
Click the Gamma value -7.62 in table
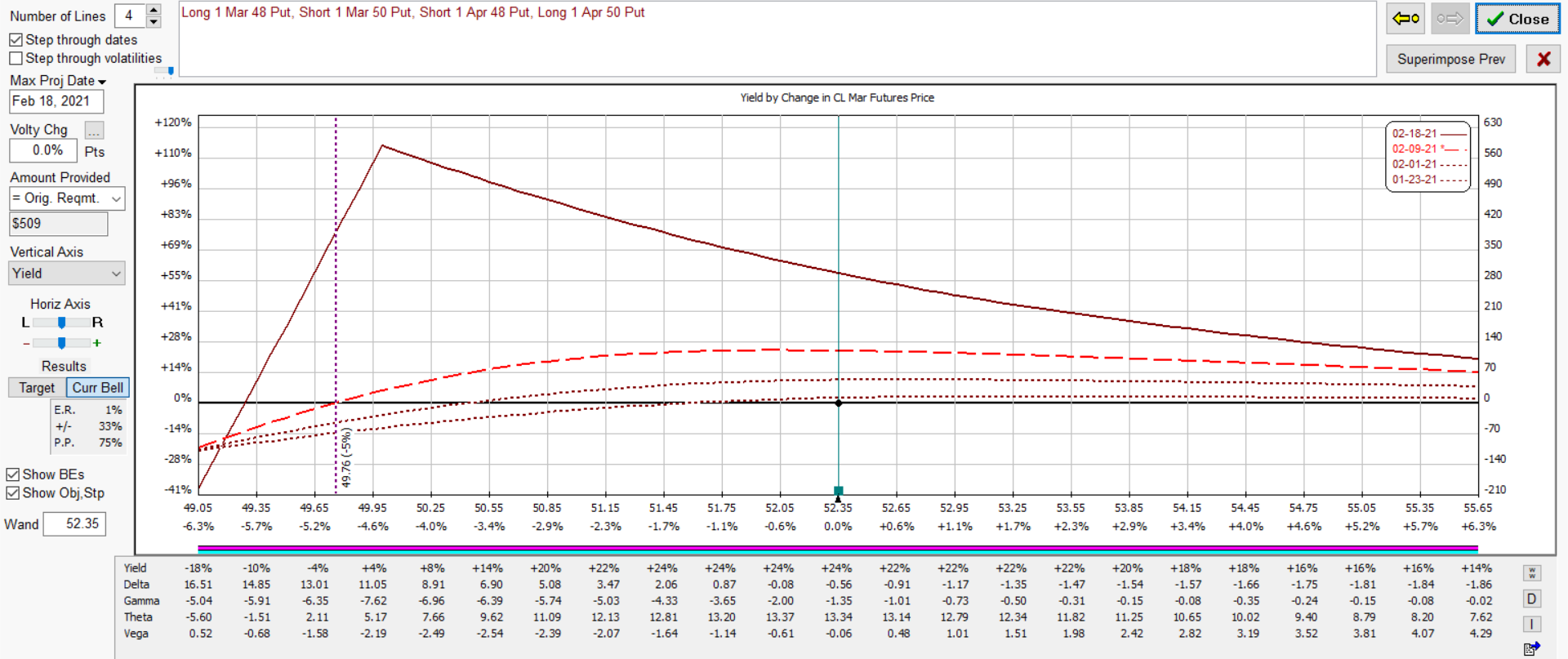pos(372,601)
